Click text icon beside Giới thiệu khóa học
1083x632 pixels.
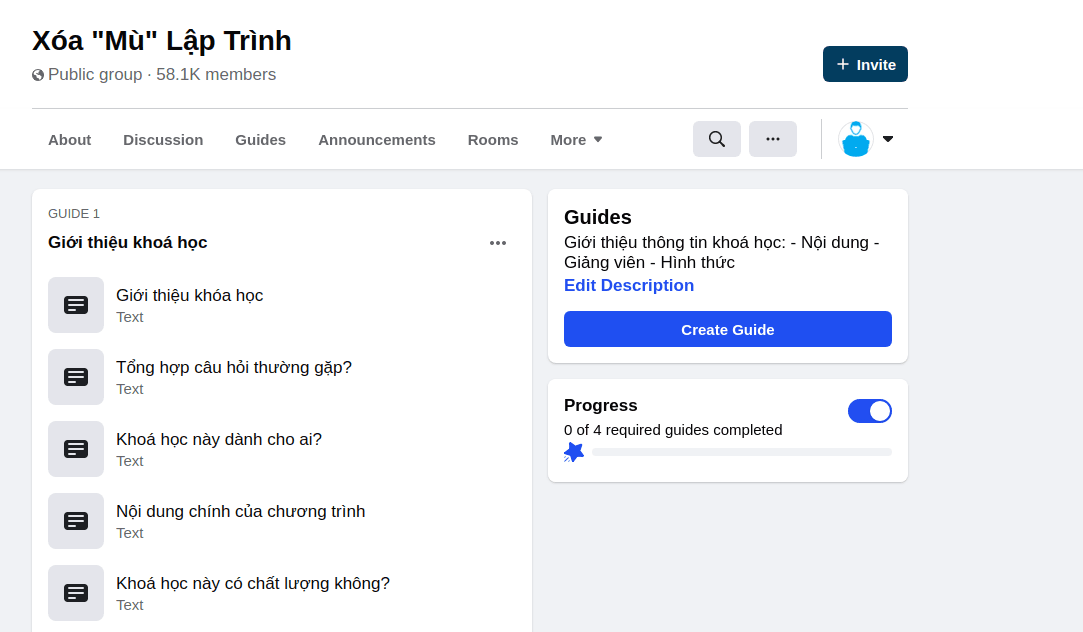click(76, 305)
